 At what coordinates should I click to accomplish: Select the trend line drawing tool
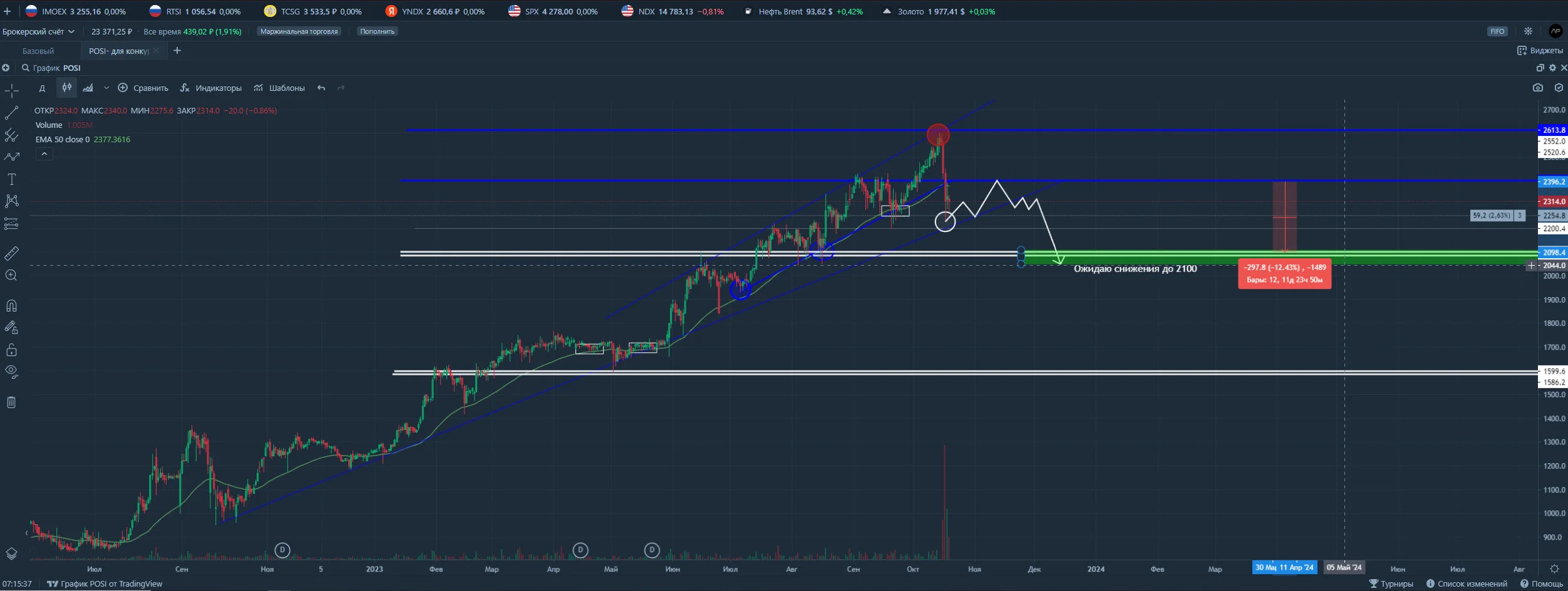point(11,113)
